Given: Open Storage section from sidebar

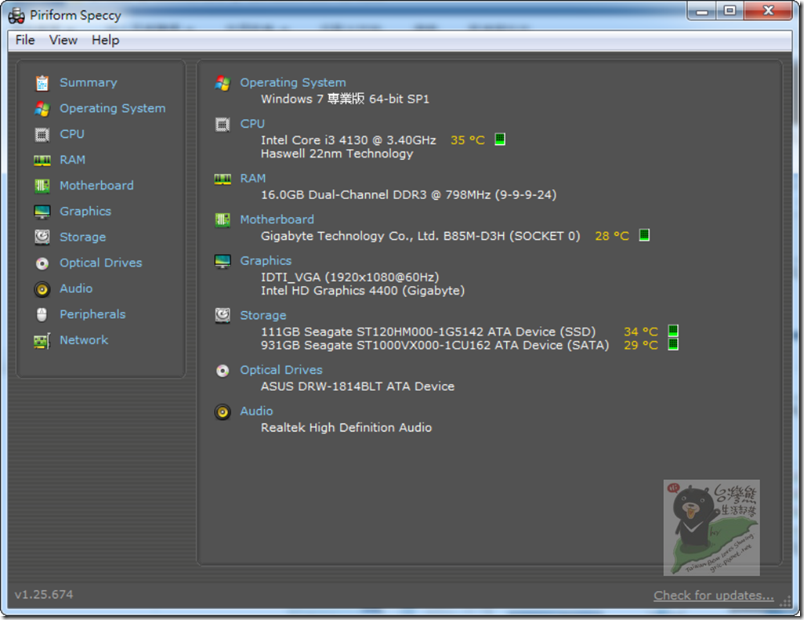Looking at the screenshot, I should coord(83,237).
